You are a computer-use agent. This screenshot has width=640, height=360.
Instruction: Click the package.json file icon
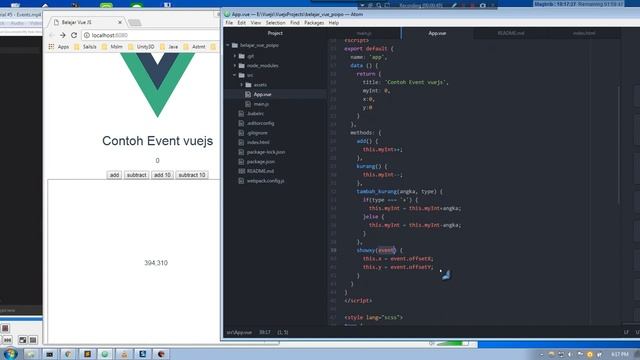point(241,162)
